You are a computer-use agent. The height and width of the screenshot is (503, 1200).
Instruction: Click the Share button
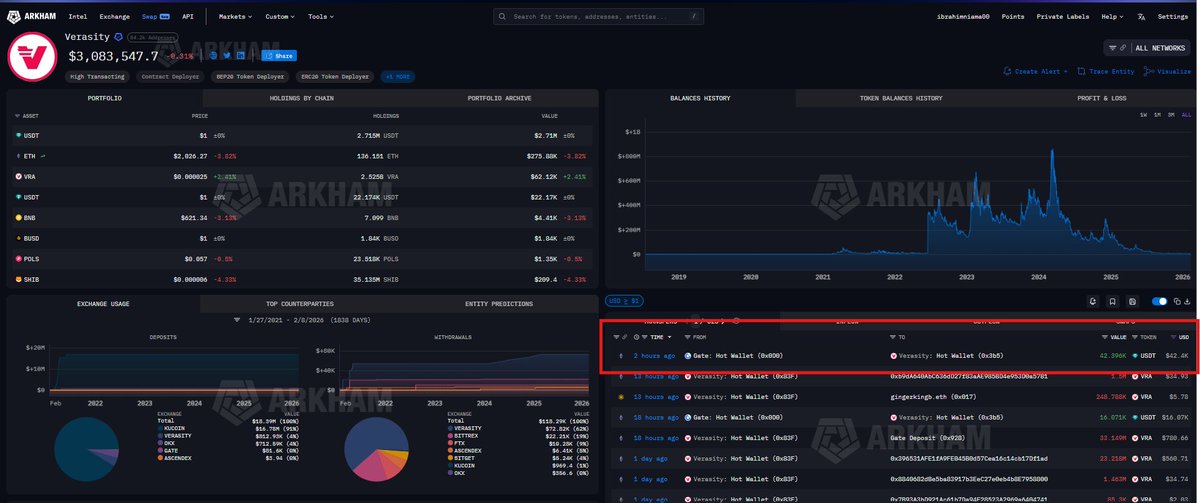tap(278, 56)
